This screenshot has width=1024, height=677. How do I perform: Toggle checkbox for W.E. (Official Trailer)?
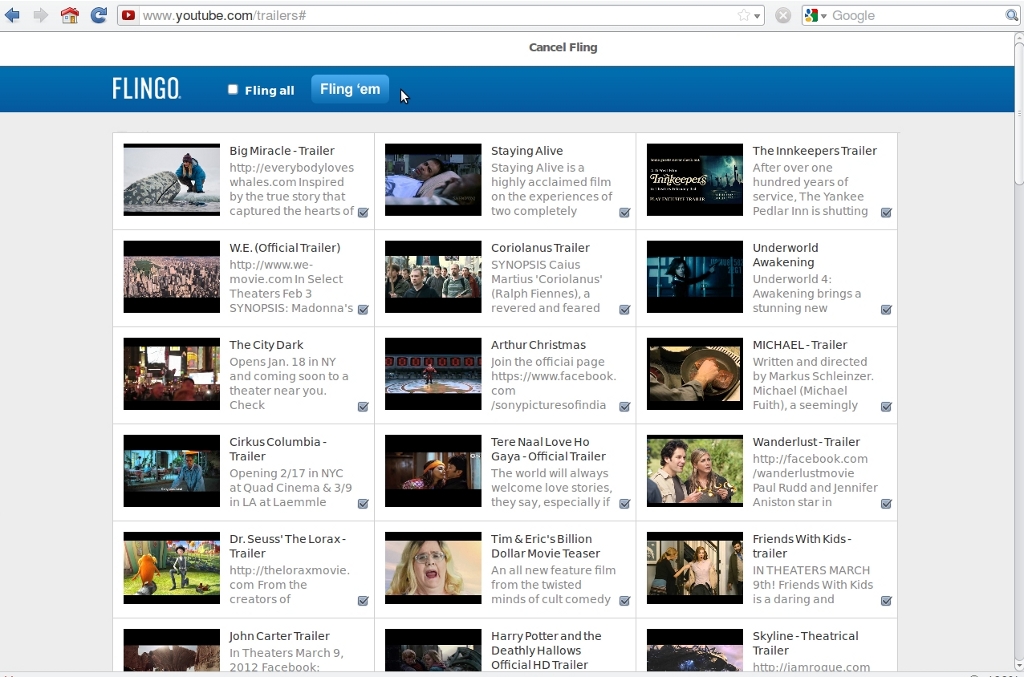pyautogui.click(x=363, y=309)
